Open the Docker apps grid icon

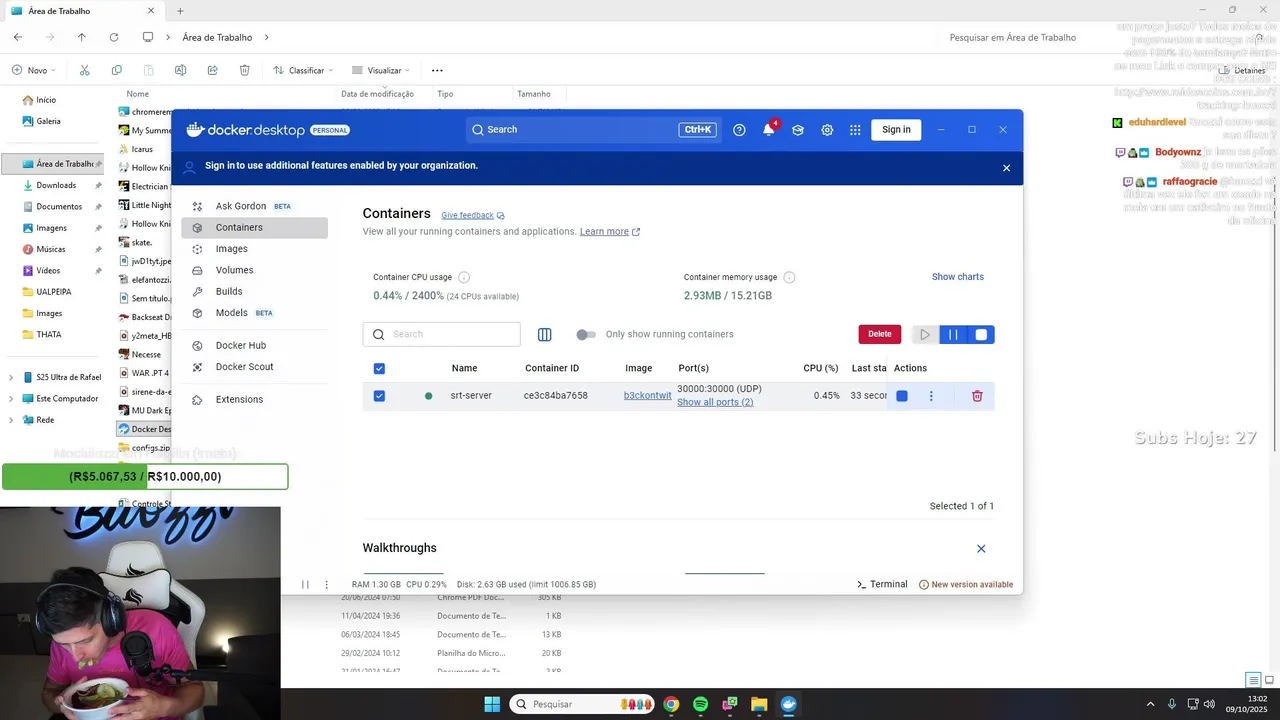click(x=855, y=130)
